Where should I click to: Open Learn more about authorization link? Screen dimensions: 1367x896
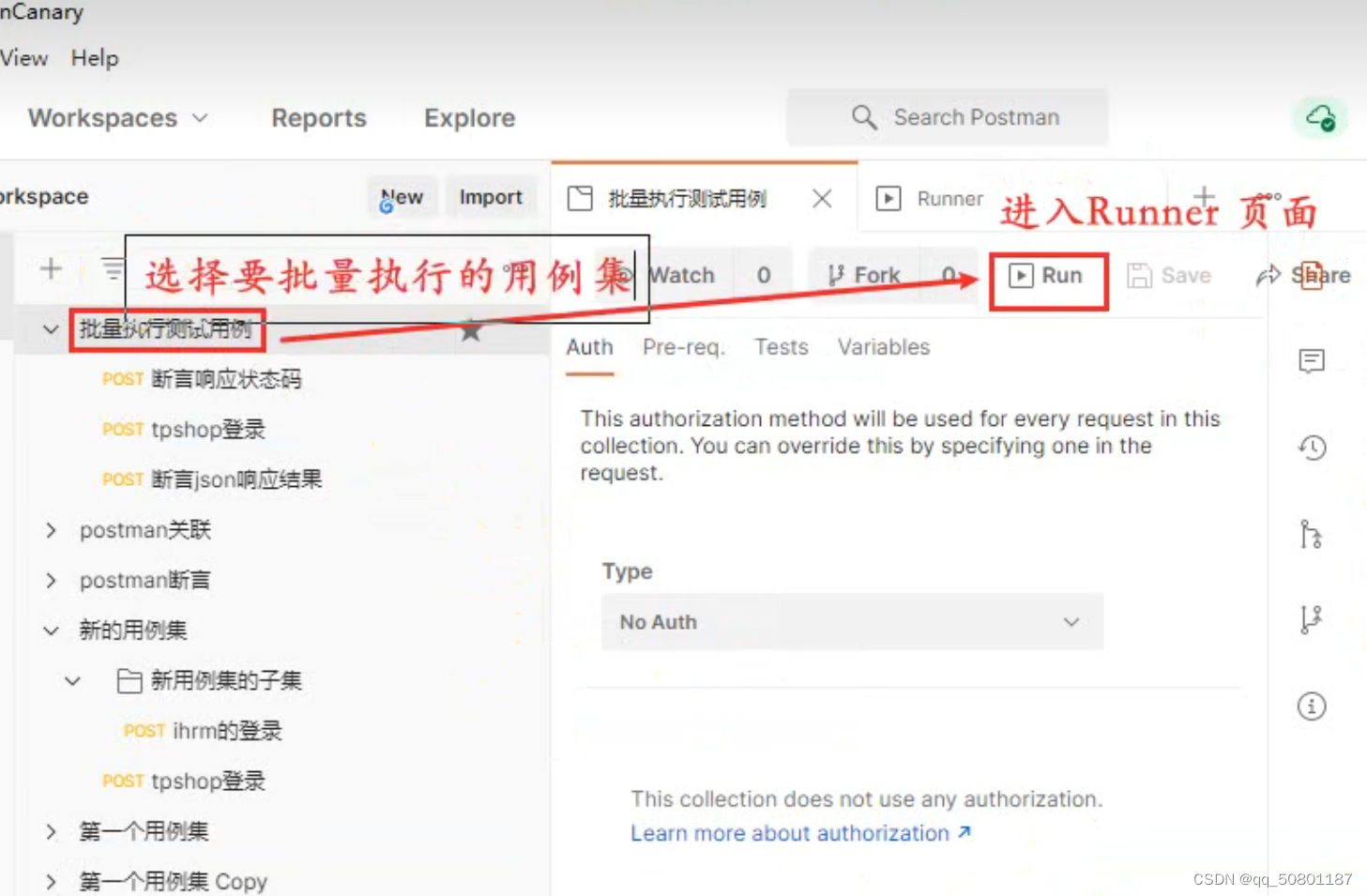[800, 833]
